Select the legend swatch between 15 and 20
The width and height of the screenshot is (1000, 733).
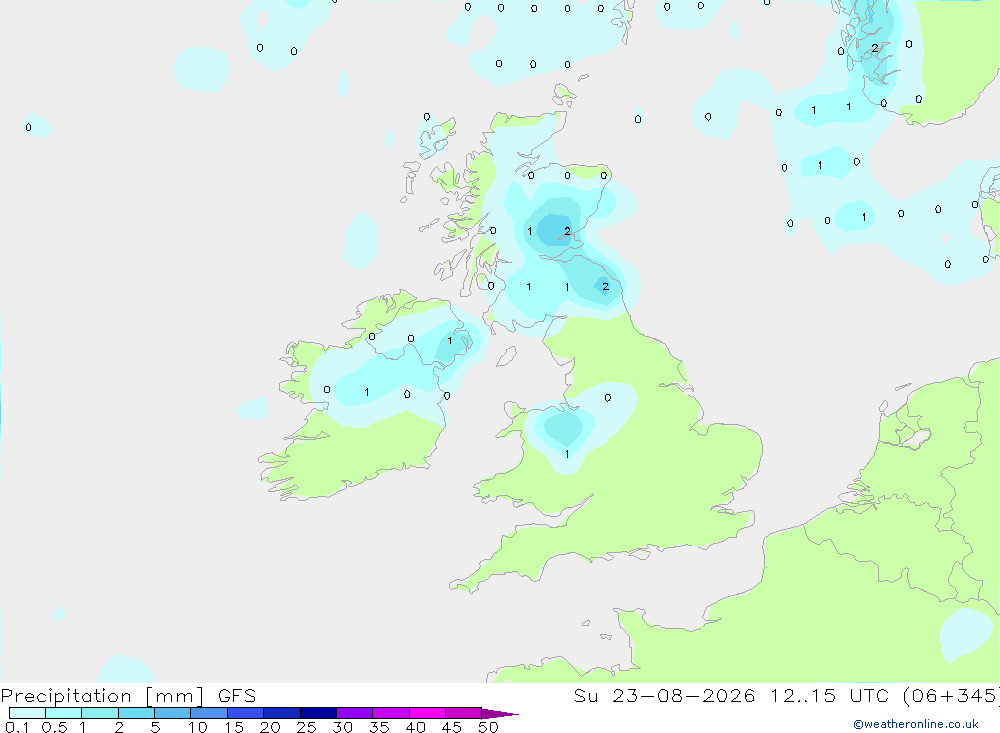coord(245,713)
